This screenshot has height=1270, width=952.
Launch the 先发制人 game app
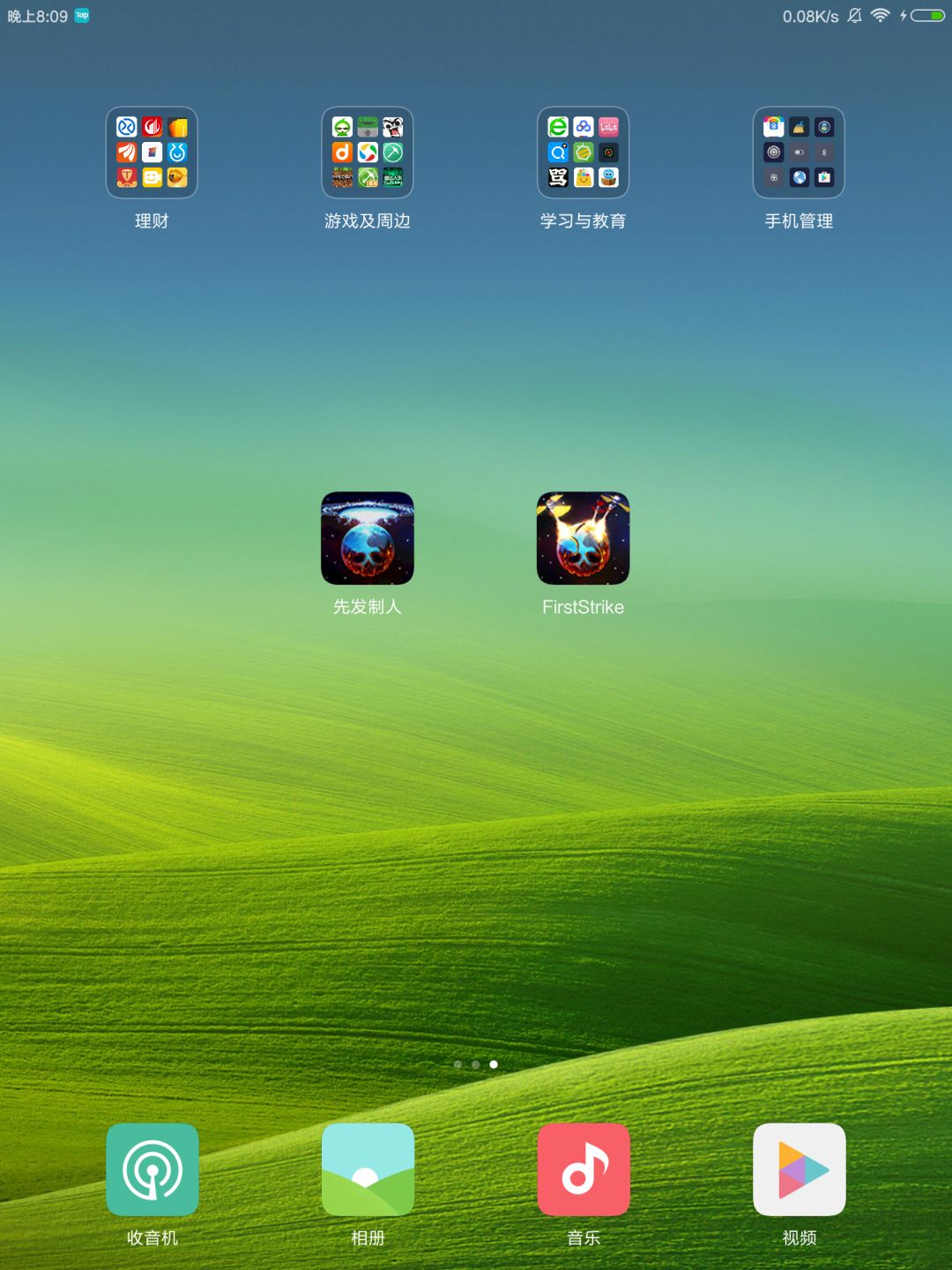click(368, 538)
